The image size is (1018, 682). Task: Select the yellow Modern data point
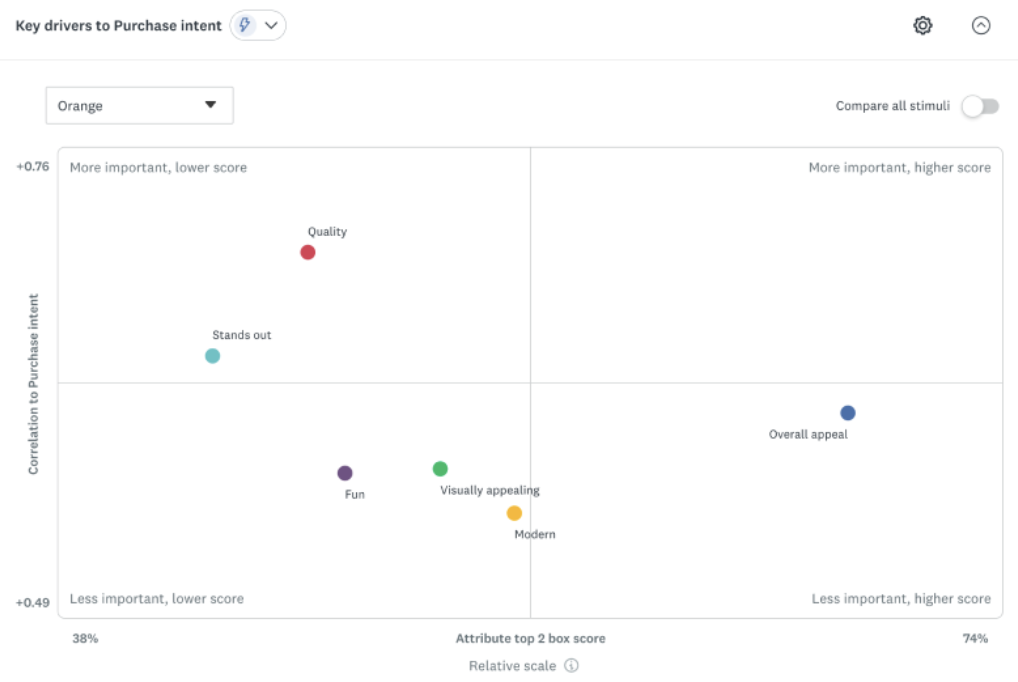click(x=514, y=513)
